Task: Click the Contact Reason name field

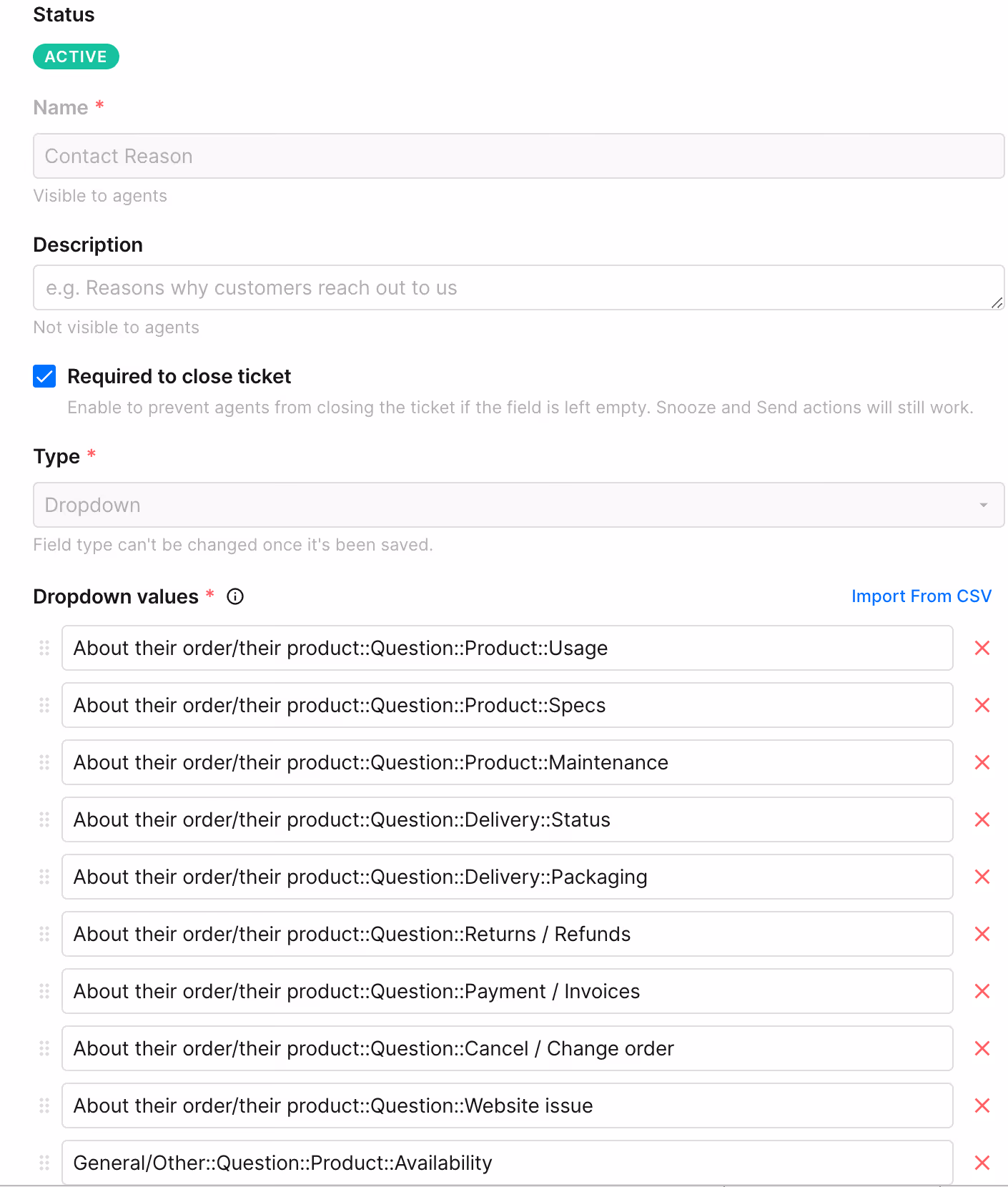Action: click(518, 156)
